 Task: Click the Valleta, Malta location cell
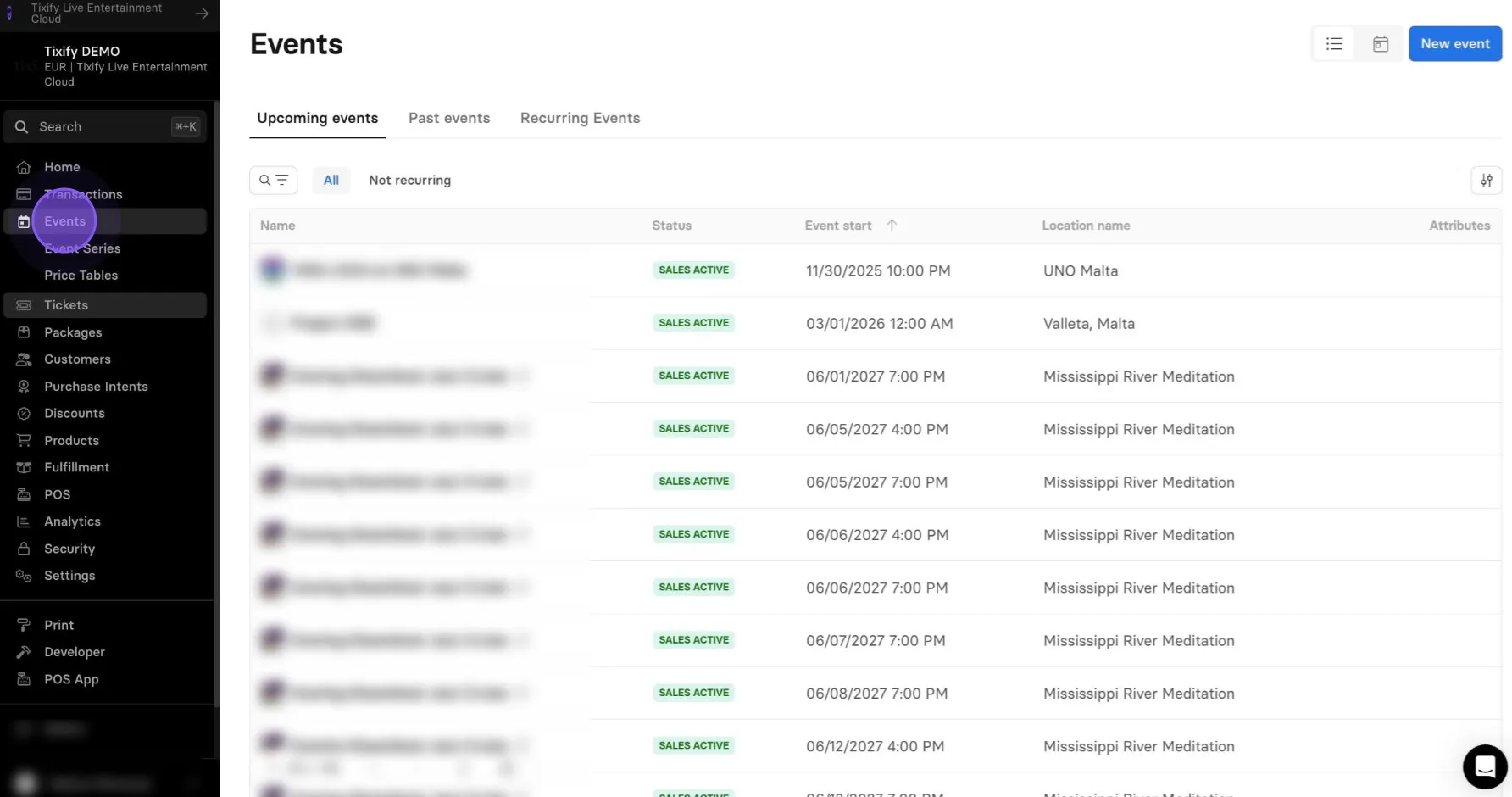1089,324
